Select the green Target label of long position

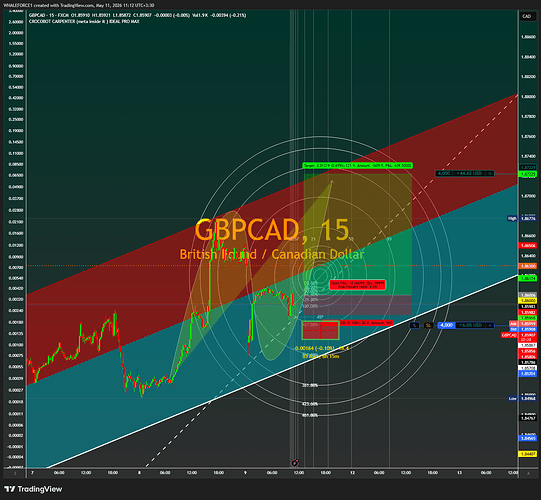(x=357, y=166)
